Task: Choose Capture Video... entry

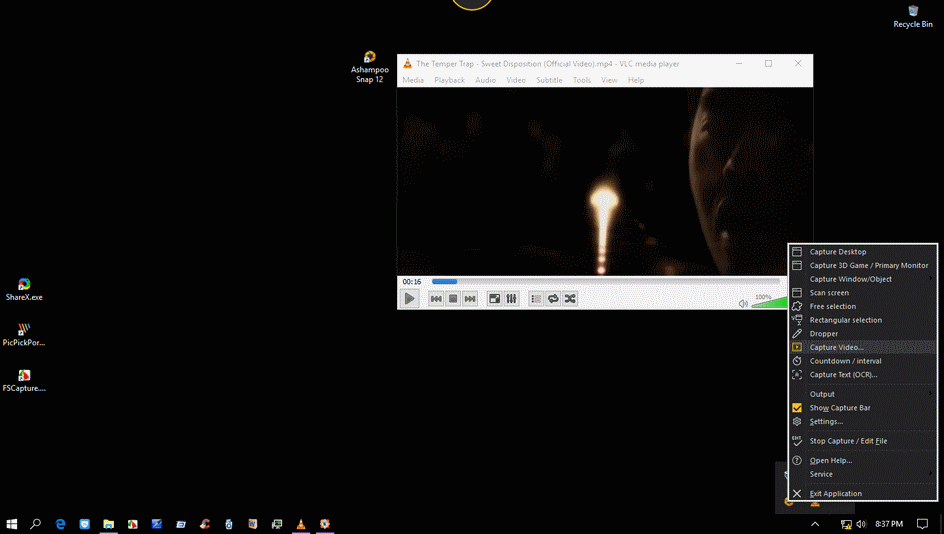Action: [x=862, y=347]
